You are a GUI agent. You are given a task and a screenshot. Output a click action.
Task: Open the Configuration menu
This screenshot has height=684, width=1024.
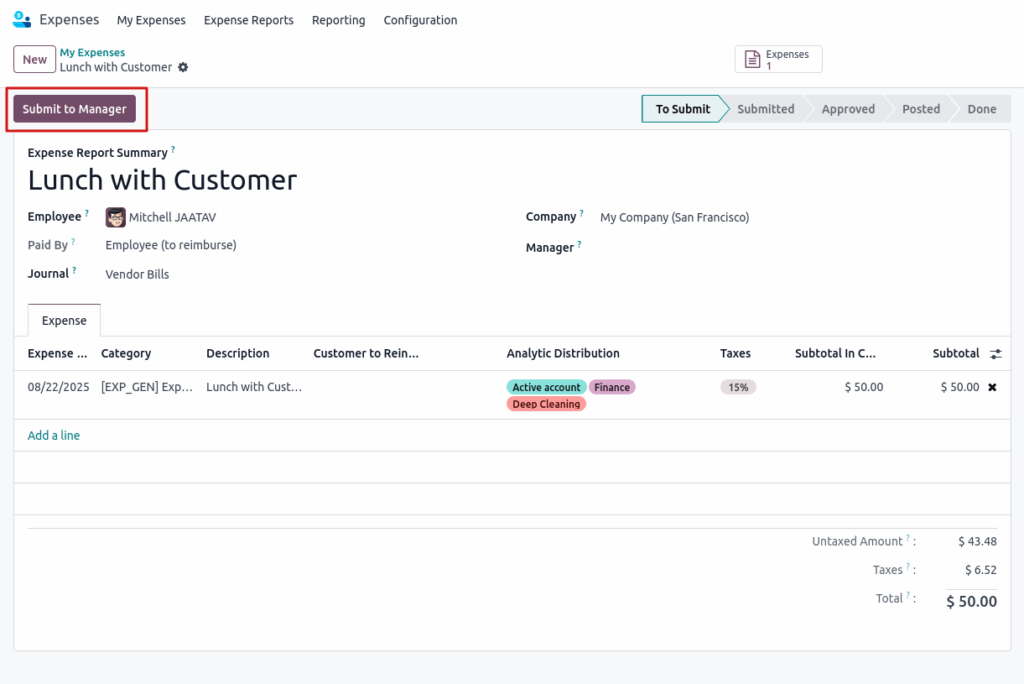click(x=420, y=20)
